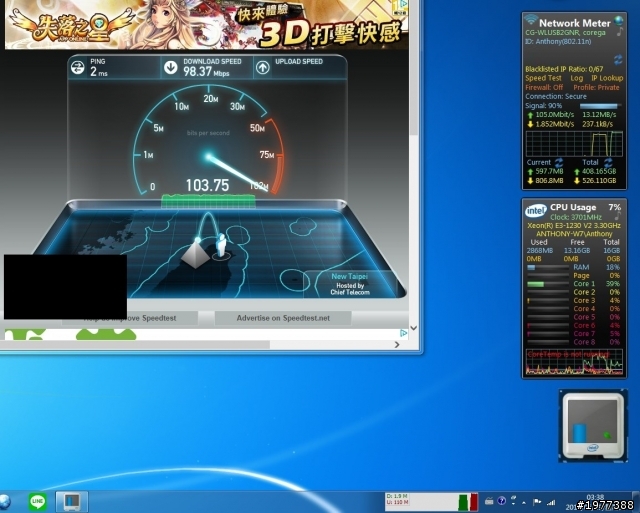The image size is (640, 513).
Task: Click the Core 1 usage bar
Action: click(548, 284)
